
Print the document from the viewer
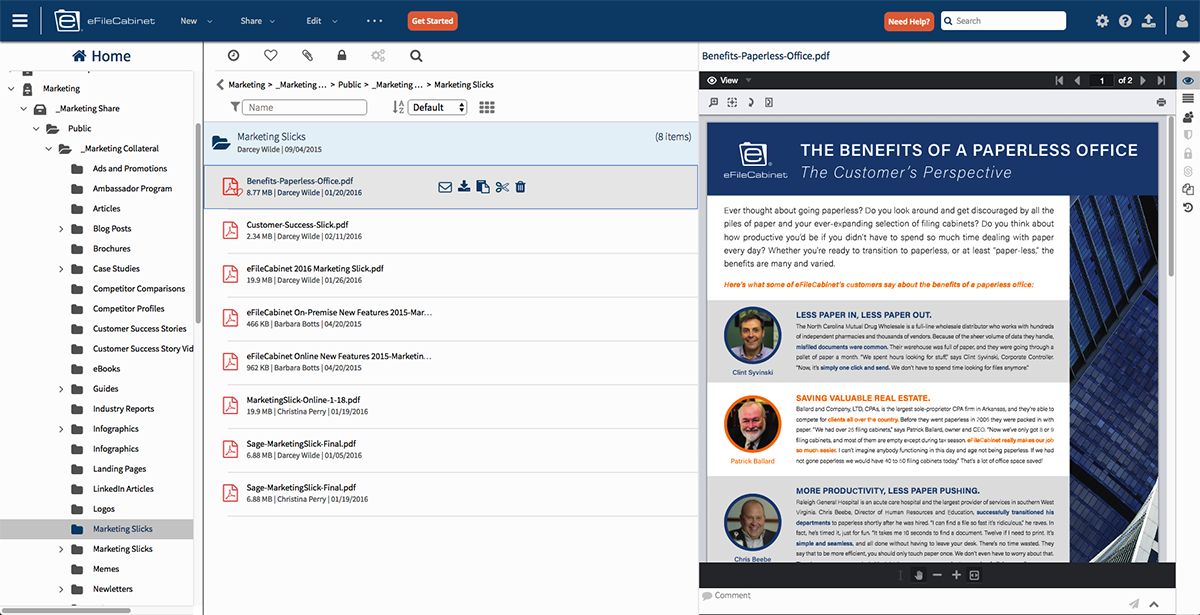1160,102
